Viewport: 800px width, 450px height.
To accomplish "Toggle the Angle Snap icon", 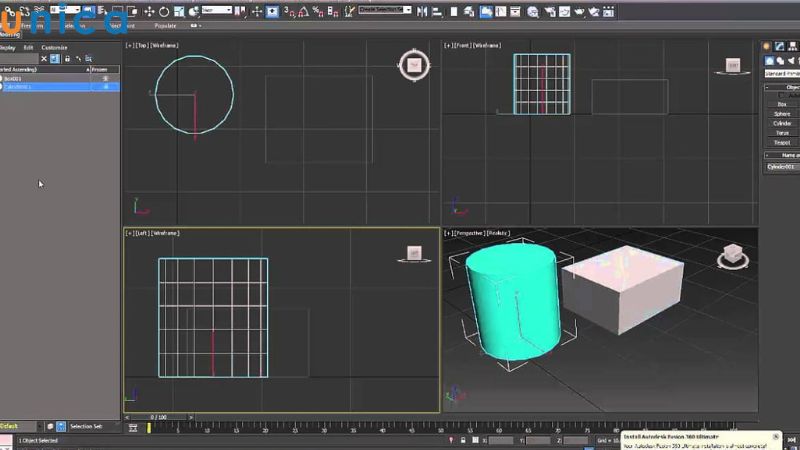I will click(303, 11).
